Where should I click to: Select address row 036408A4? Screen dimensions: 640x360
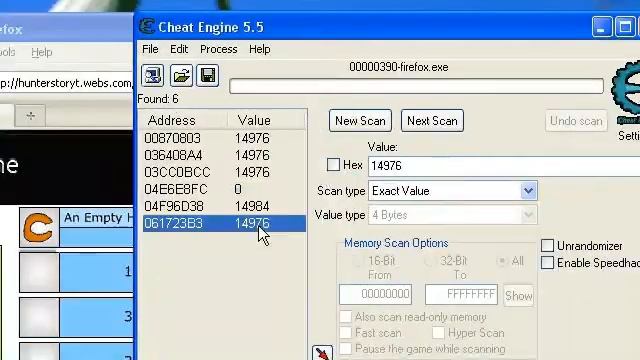pos(224,156)
